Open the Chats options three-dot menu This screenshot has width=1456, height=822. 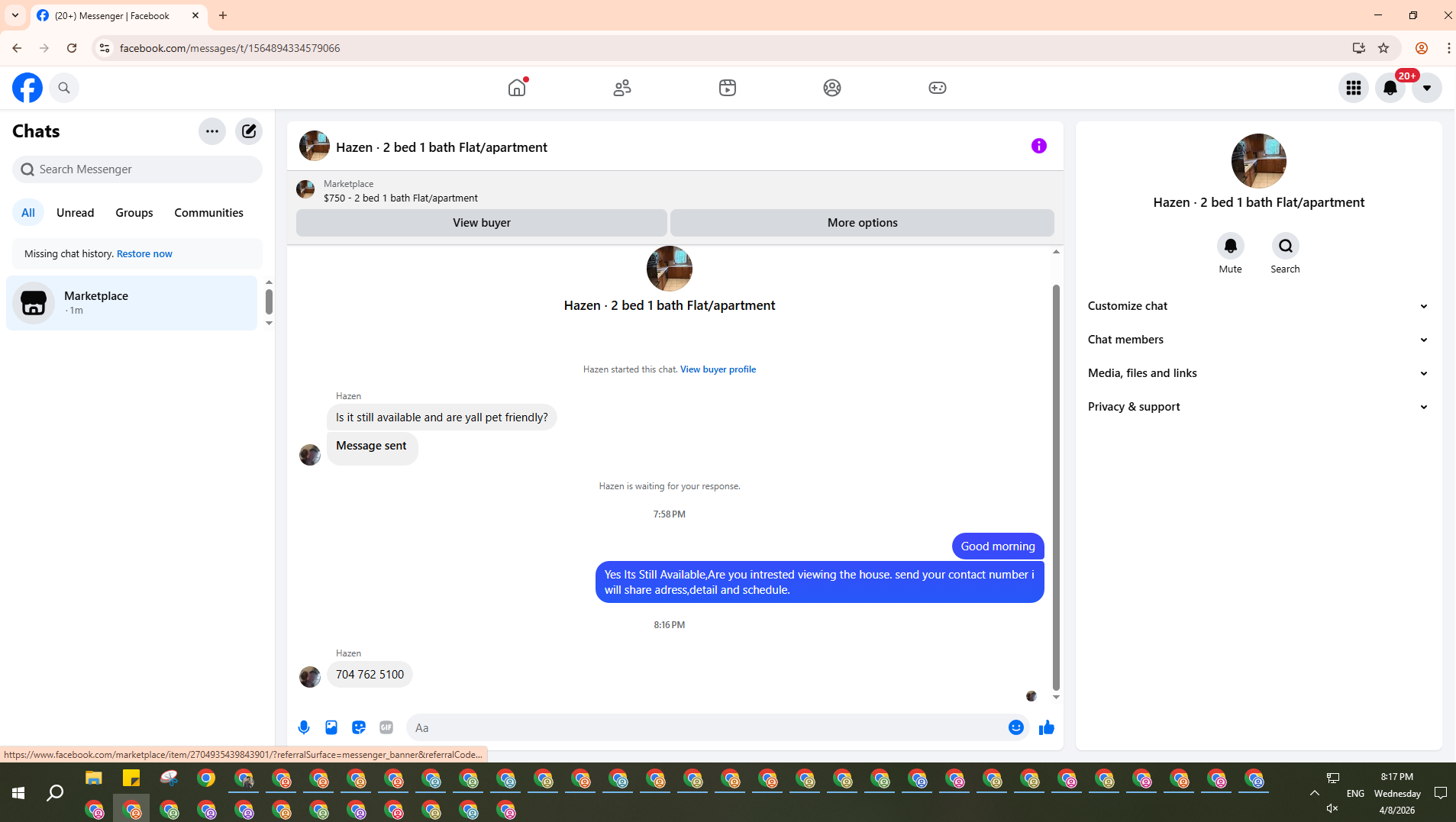pyautogui.click(x=212, y=131)
